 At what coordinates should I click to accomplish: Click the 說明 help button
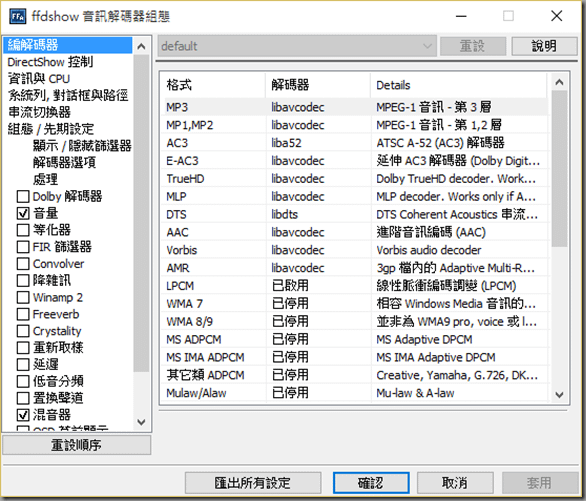click(544, 46)
